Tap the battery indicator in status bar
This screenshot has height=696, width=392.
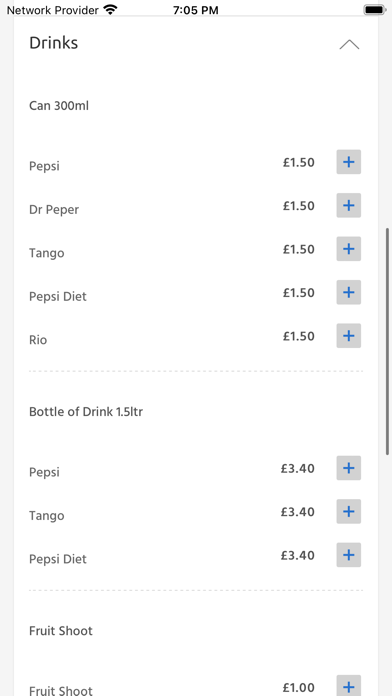374,10
